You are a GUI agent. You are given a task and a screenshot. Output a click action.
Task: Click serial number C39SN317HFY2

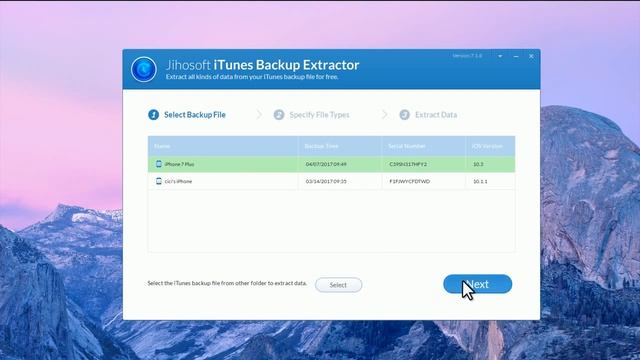coord(408,164)
